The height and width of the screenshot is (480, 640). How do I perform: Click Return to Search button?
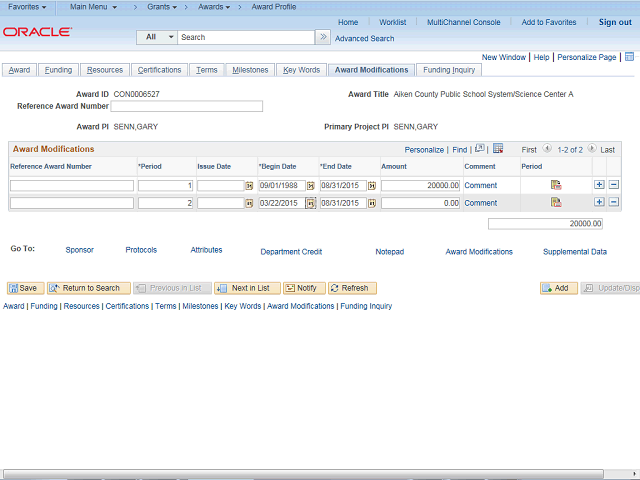(86, 288)
